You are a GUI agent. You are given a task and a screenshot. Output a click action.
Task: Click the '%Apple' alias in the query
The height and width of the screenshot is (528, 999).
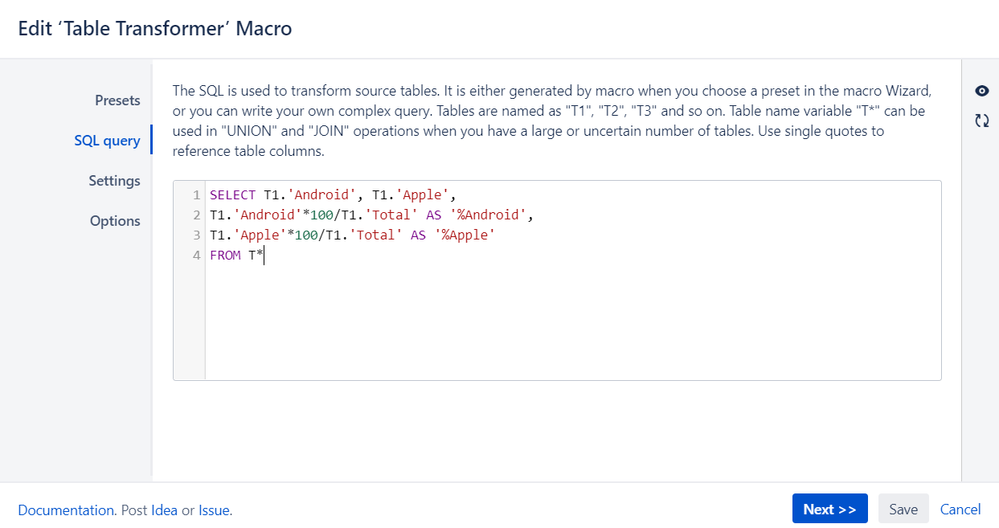click(x=465, y=235)
